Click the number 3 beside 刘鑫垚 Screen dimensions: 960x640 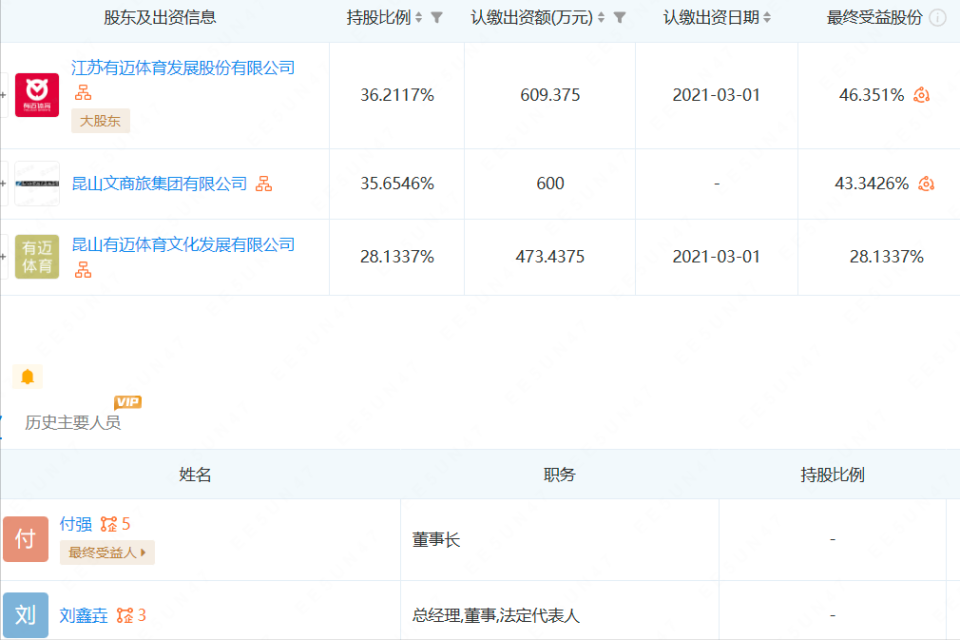(141, 615)
